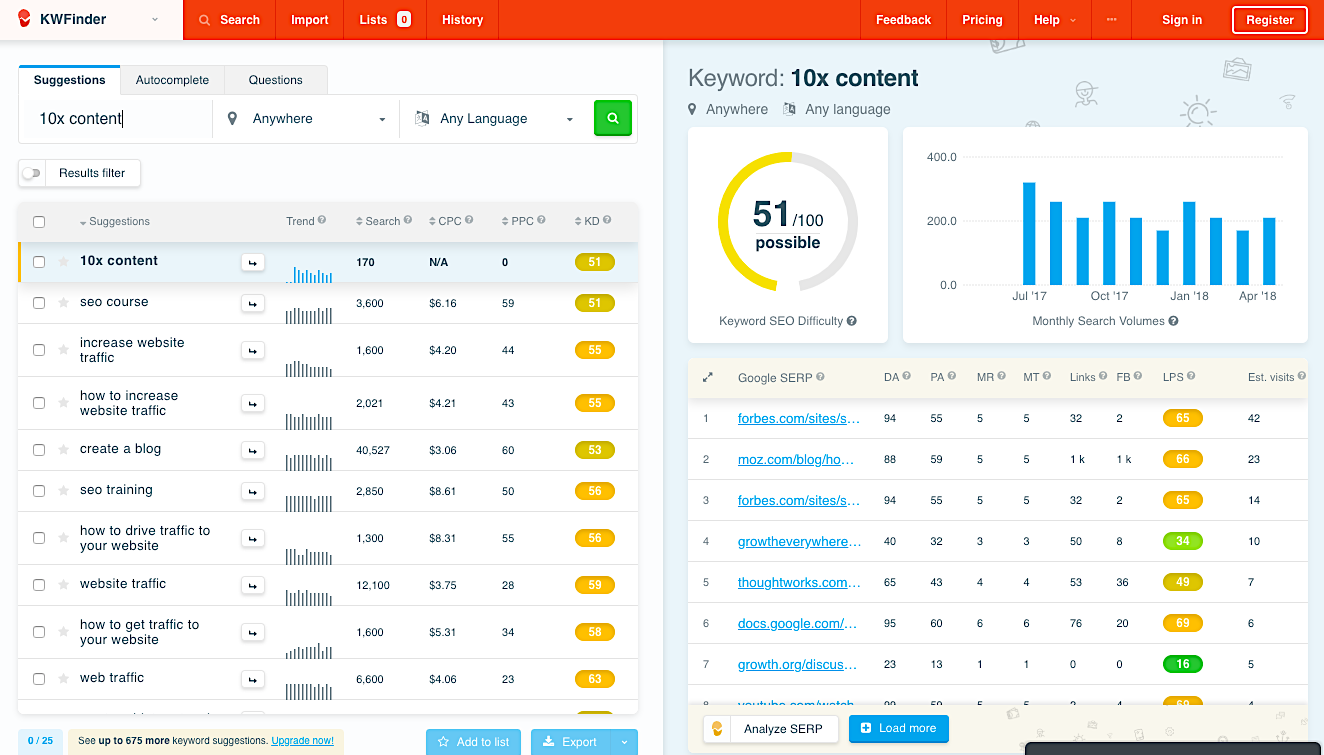Click the Sign in link
Image resolution: width=1324 pixels, height=755 pixels.
tap(1182, 20)
